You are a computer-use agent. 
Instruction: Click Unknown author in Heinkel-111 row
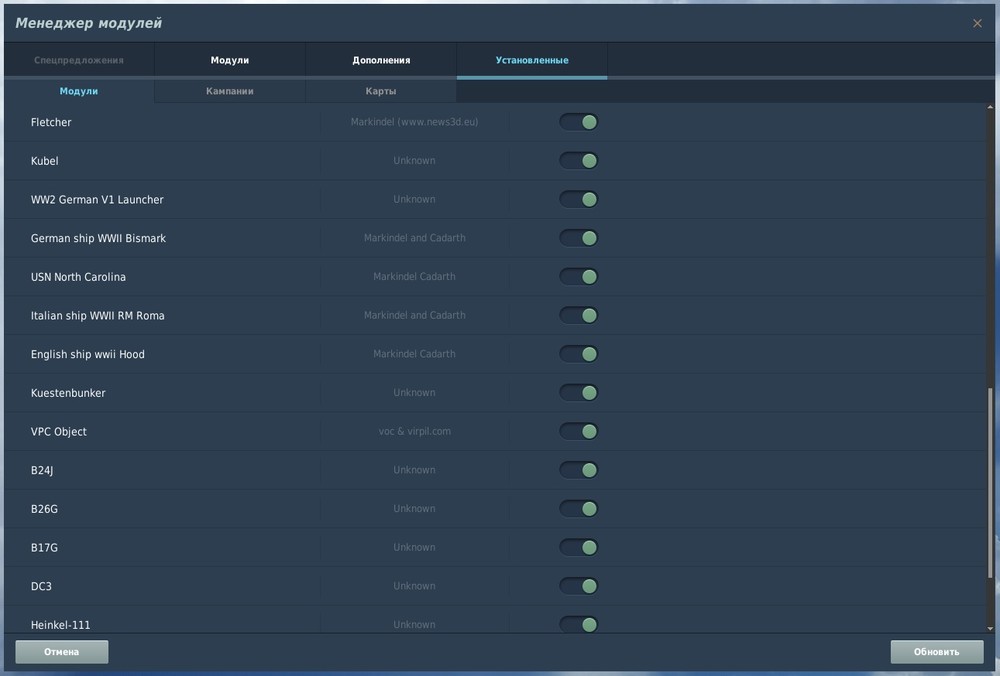click(x=415, y=625)
